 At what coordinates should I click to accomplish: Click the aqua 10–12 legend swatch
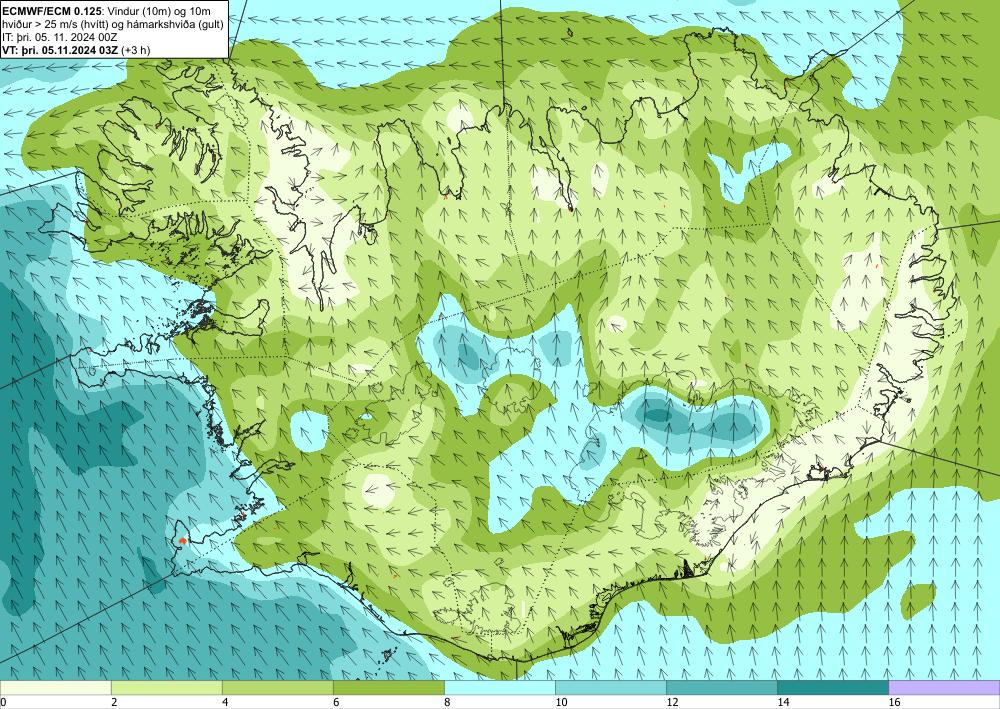click(611, 687)
